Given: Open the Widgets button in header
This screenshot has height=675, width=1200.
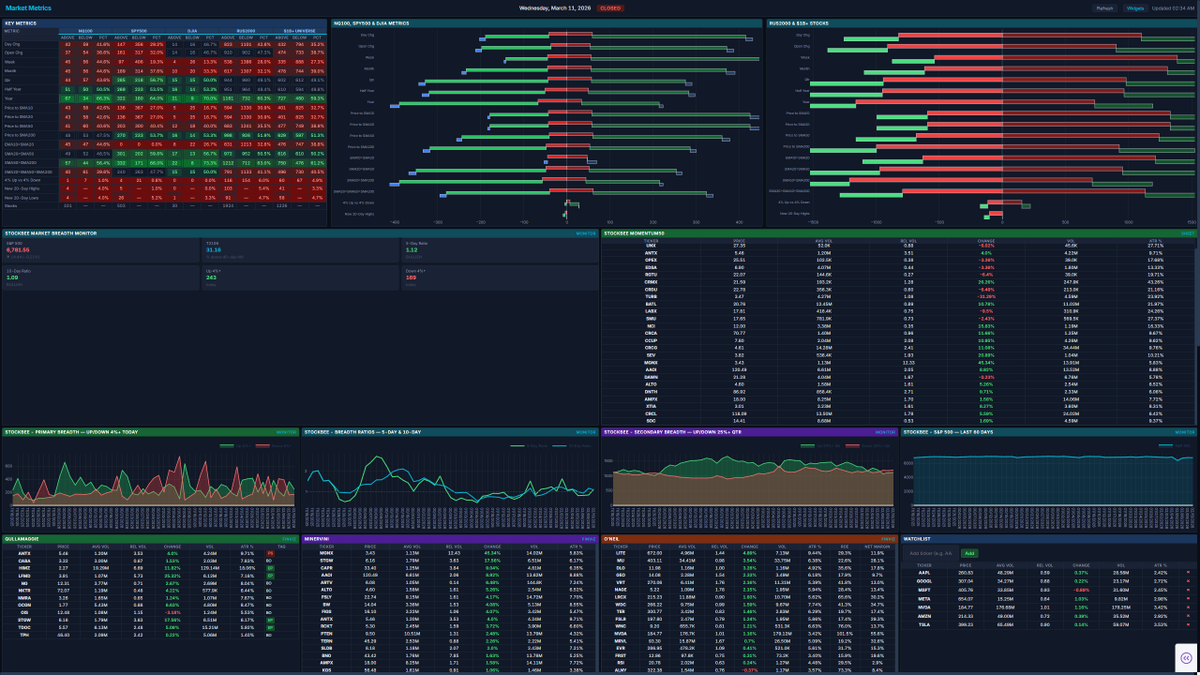Looking at the screenshot, I should click(x=1135, y=7).
